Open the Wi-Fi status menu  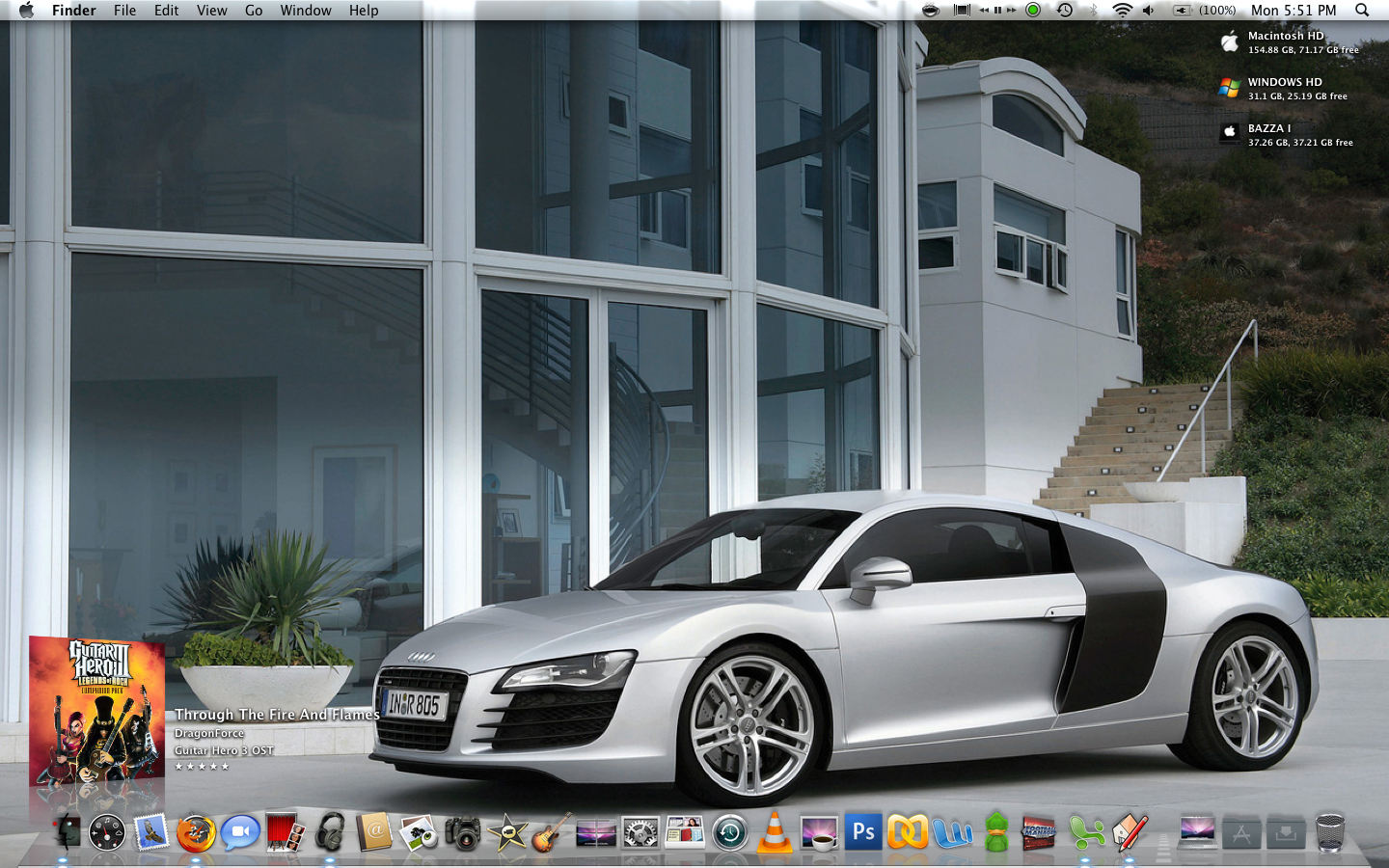tap(1122, 10)
